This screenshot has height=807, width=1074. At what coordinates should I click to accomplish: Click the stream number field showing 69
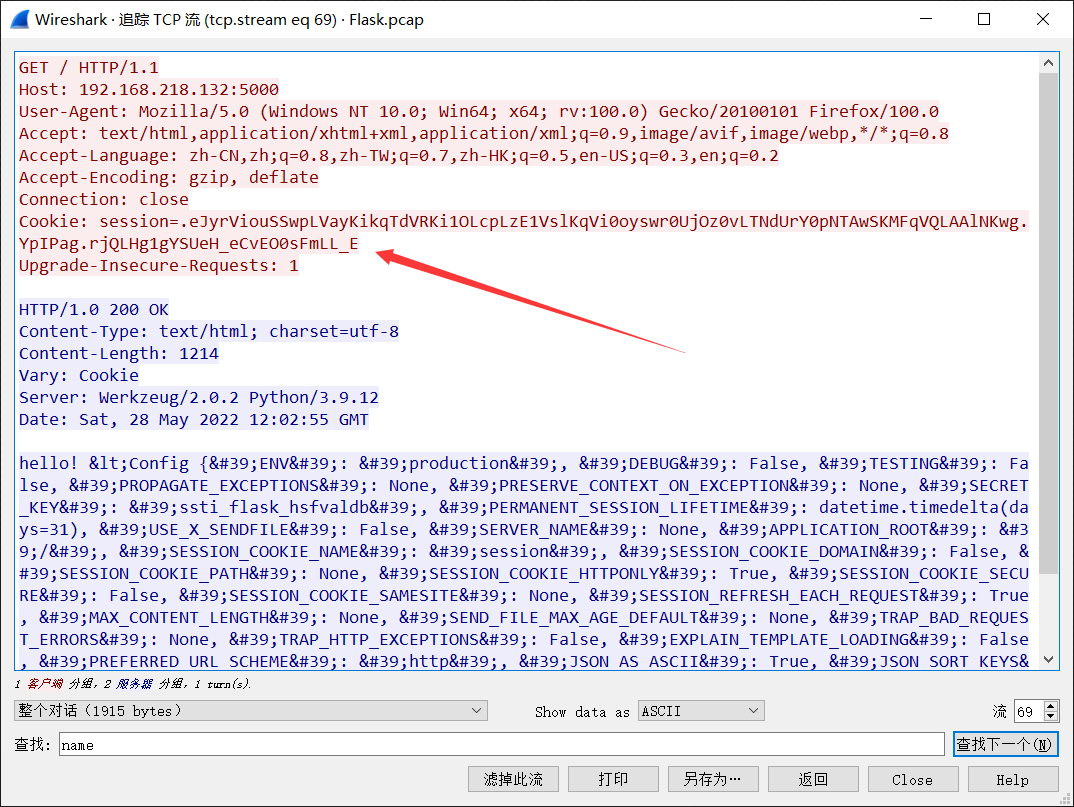1029,711
